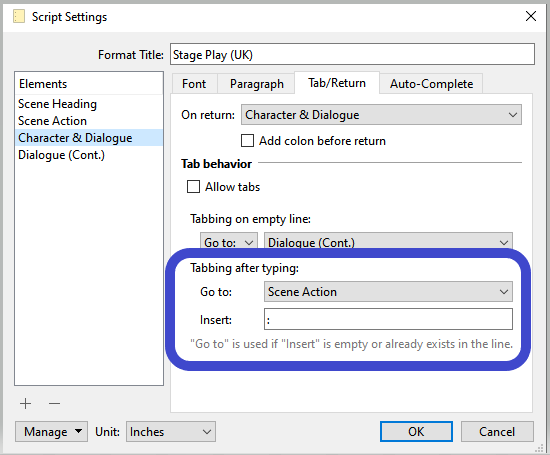Enable Add colon before return checkbox
Image resolution: width=550 pixels, height=455 pixels.
(x=247, y=141)
